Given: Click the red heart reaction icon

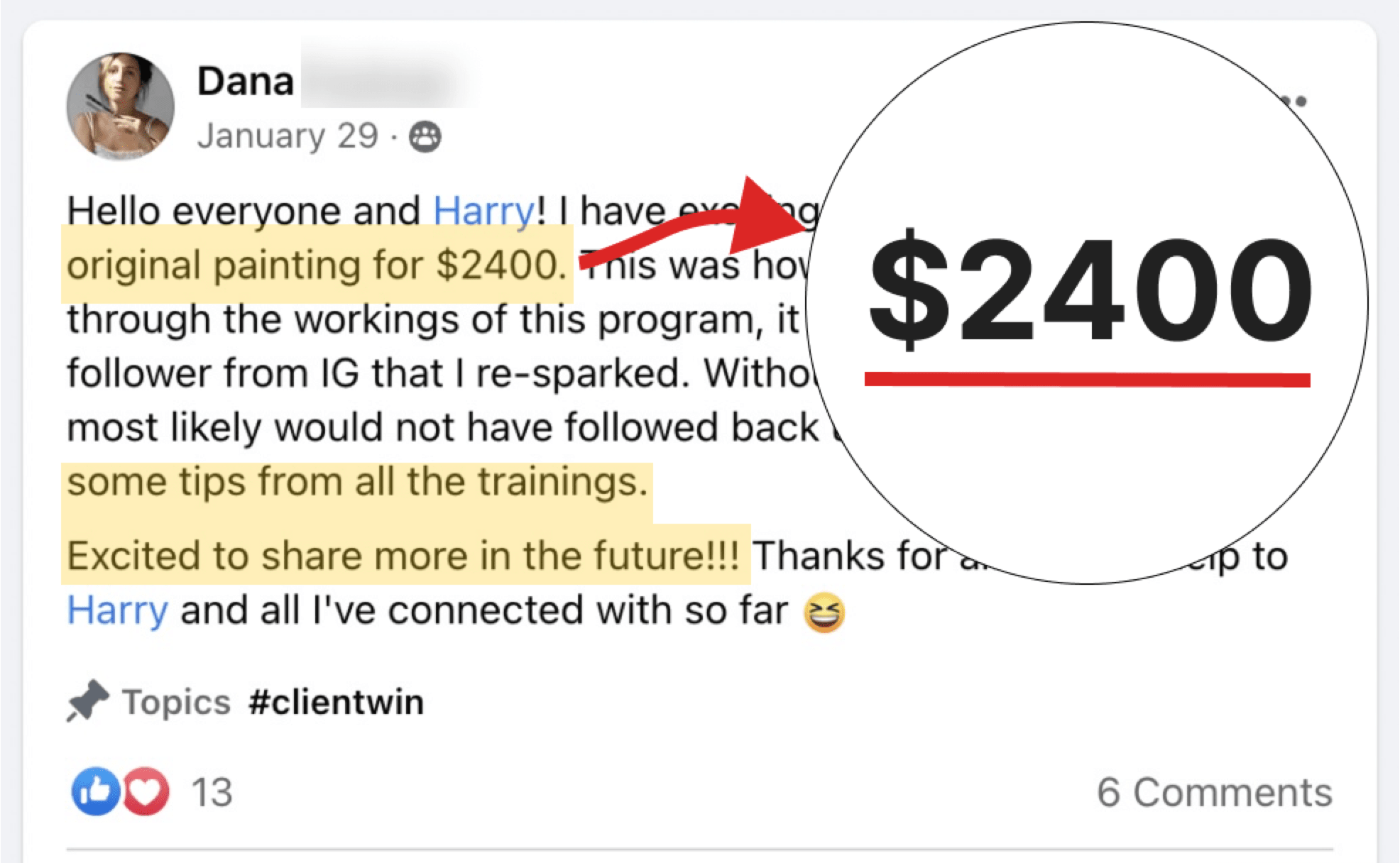Looking at the screenshot, I should [146, 791].
